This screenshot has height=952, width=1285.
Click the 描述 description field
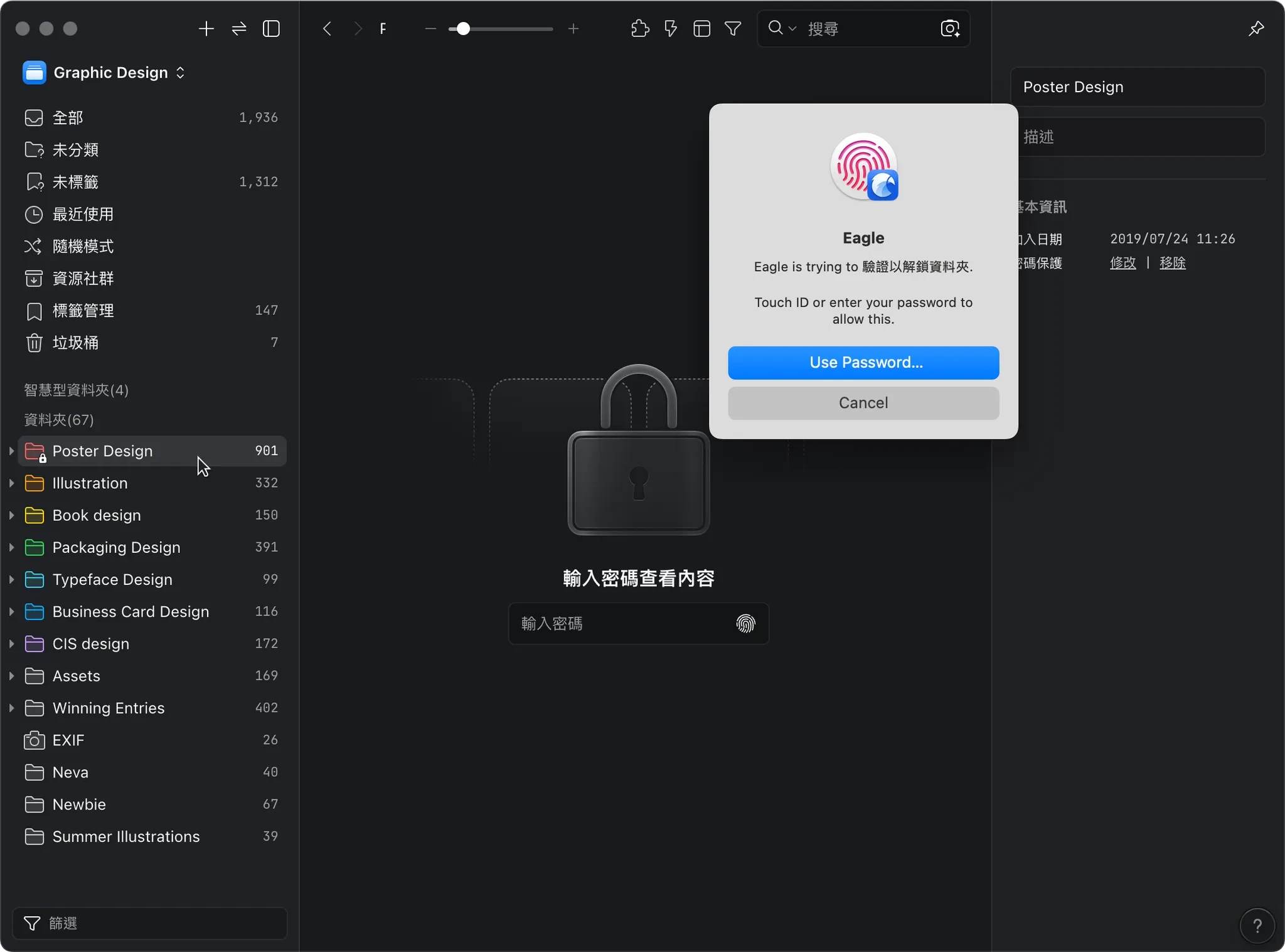[1138, 137]
